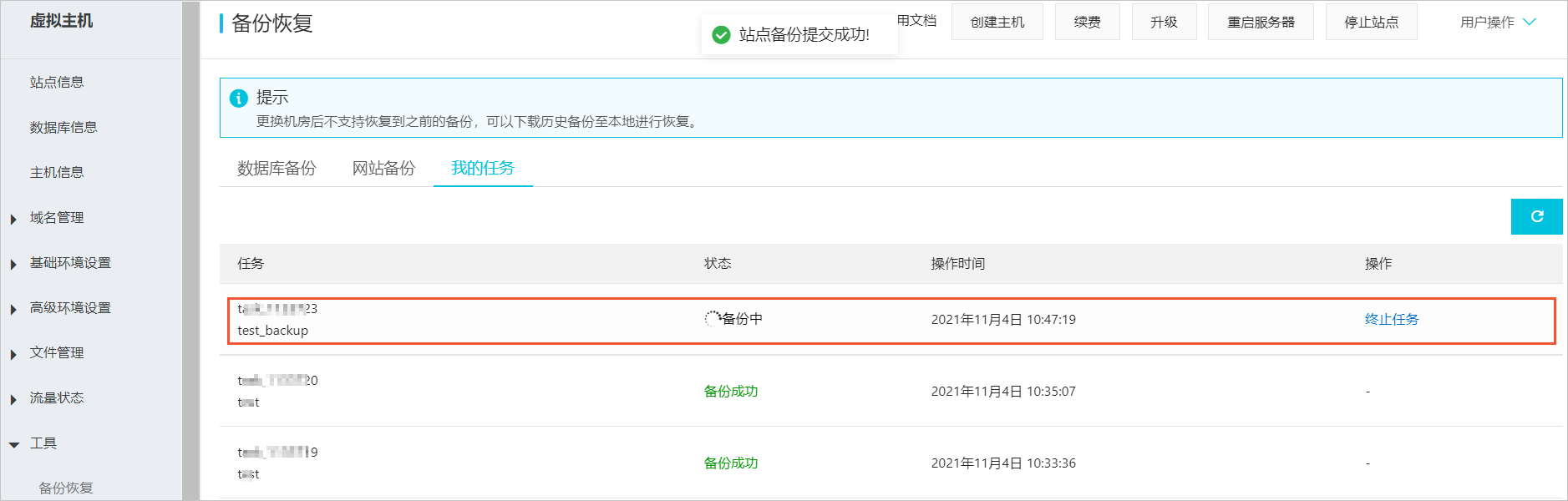Screen dimensions: 1568x501
Task: Click the refresh task list icon
Action: pyautogui.click(x=1536, y=217)
